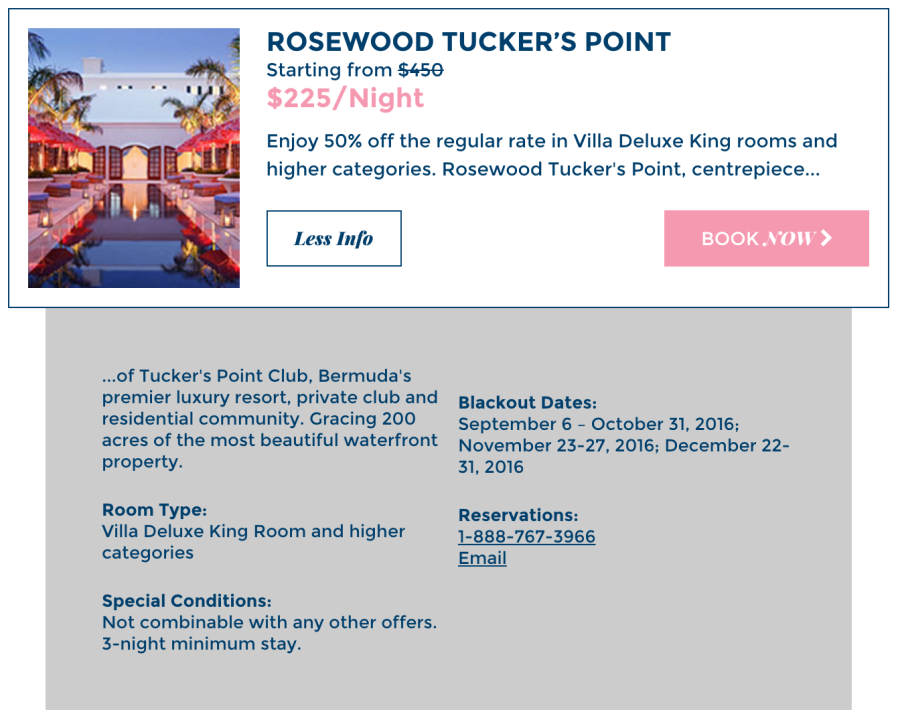Open the Email reservations link
The image size is (900, 718).
(x=482, y=558)
